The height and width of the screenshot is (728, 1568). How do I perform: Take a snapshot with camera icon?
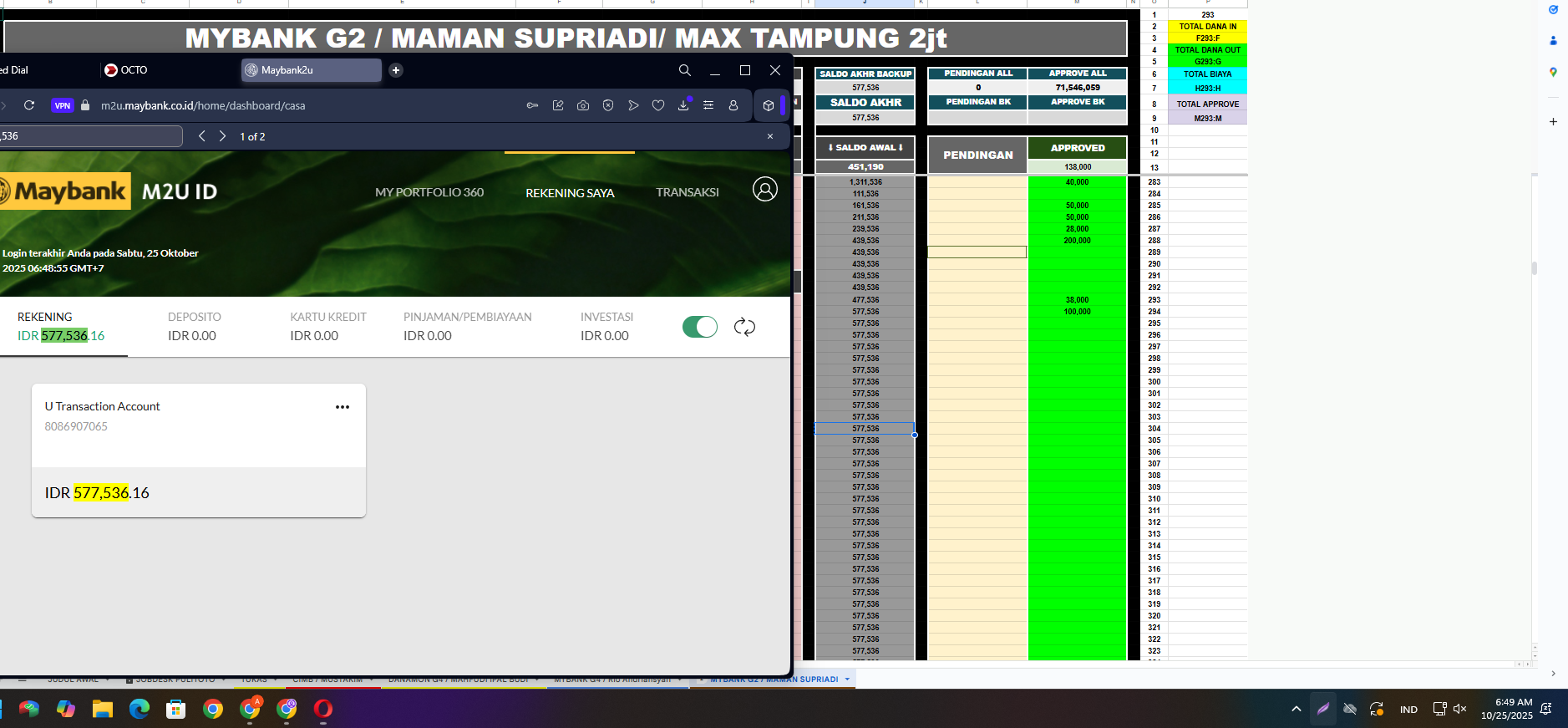point(583,105)
